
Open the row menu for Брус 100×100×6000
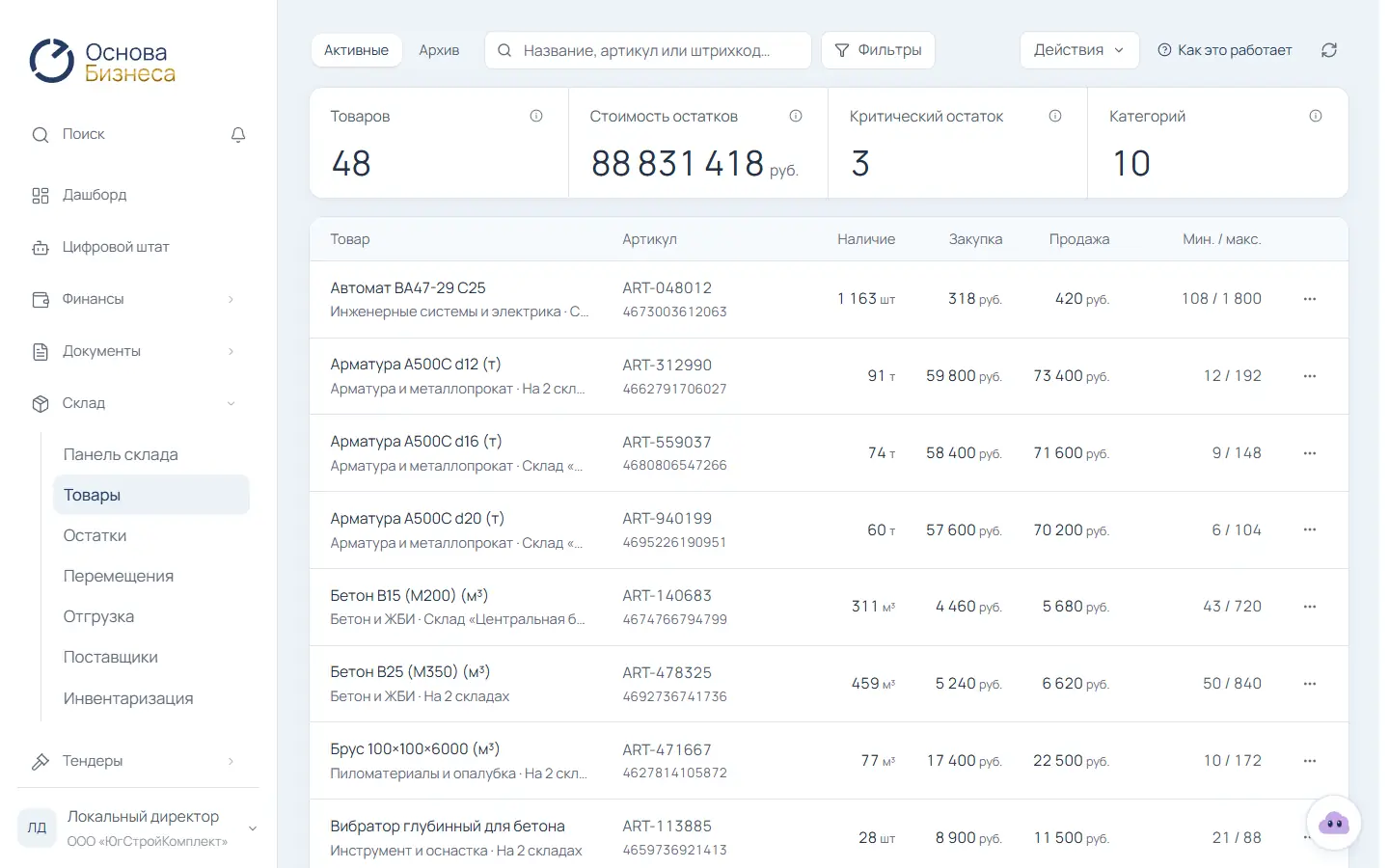1310,761
